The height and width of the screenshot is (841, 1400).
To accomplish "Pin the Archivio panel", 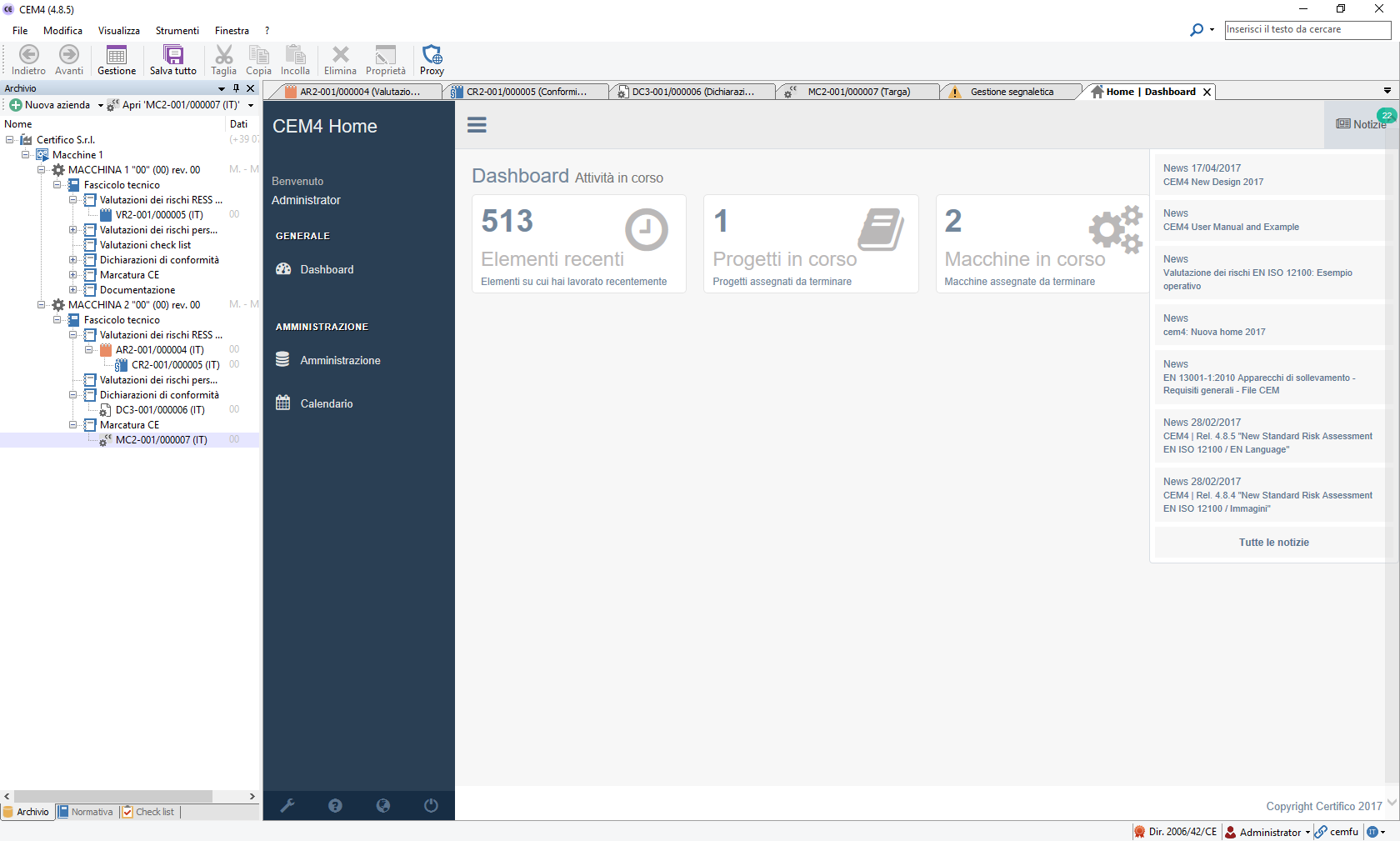I will (x=236, y=88).
